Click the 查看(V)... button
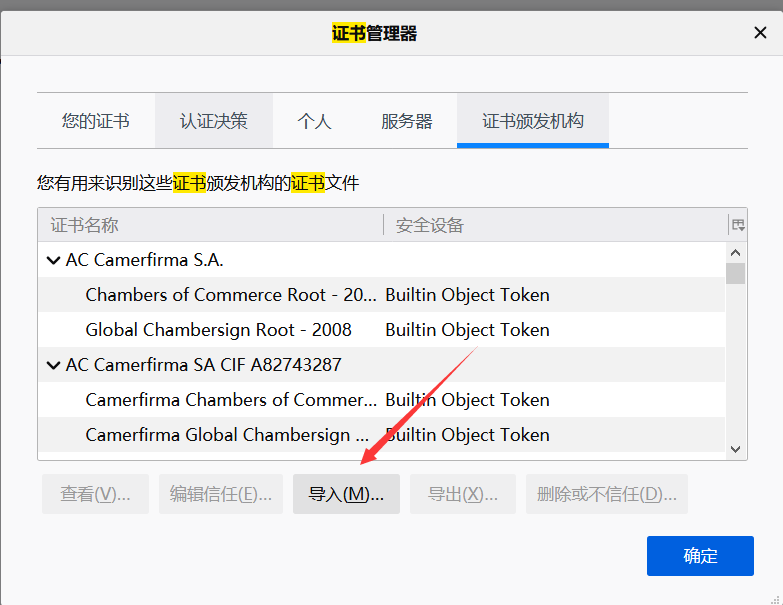 click(95, 494)
